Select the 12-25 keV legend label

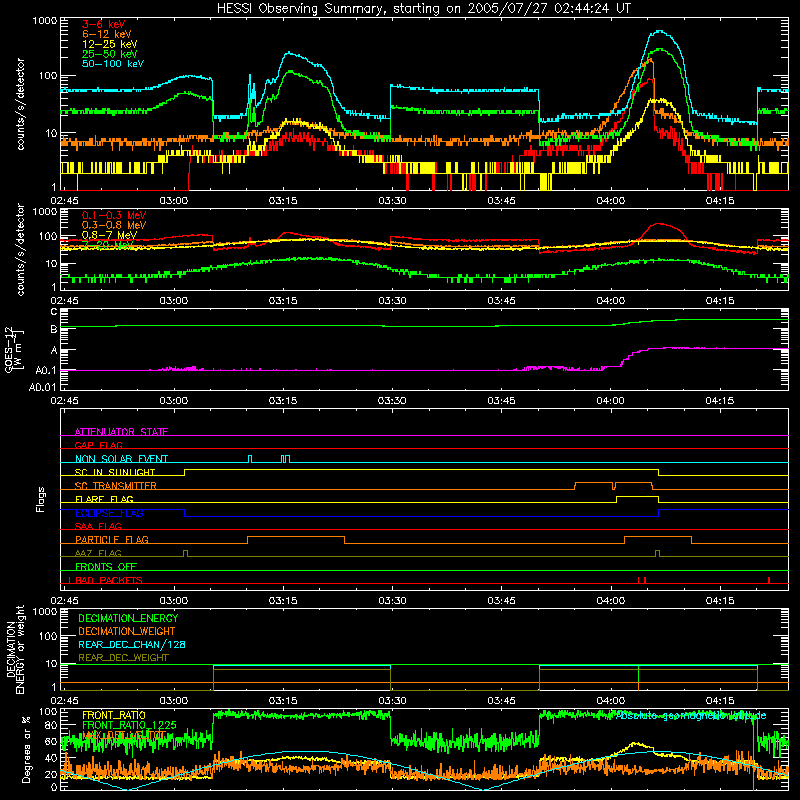[x=110, y=44]
